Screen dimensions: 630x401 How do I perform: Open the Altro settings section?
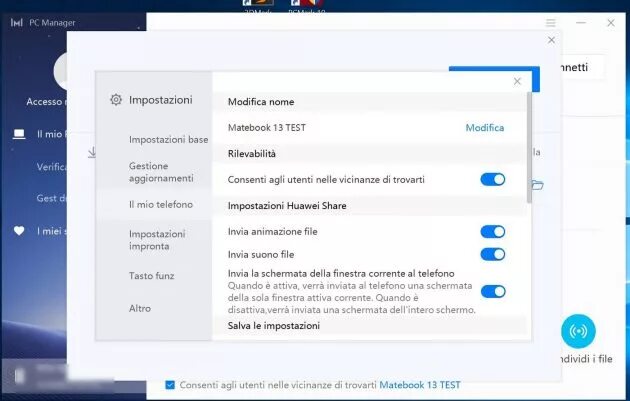tap(140, 309)
